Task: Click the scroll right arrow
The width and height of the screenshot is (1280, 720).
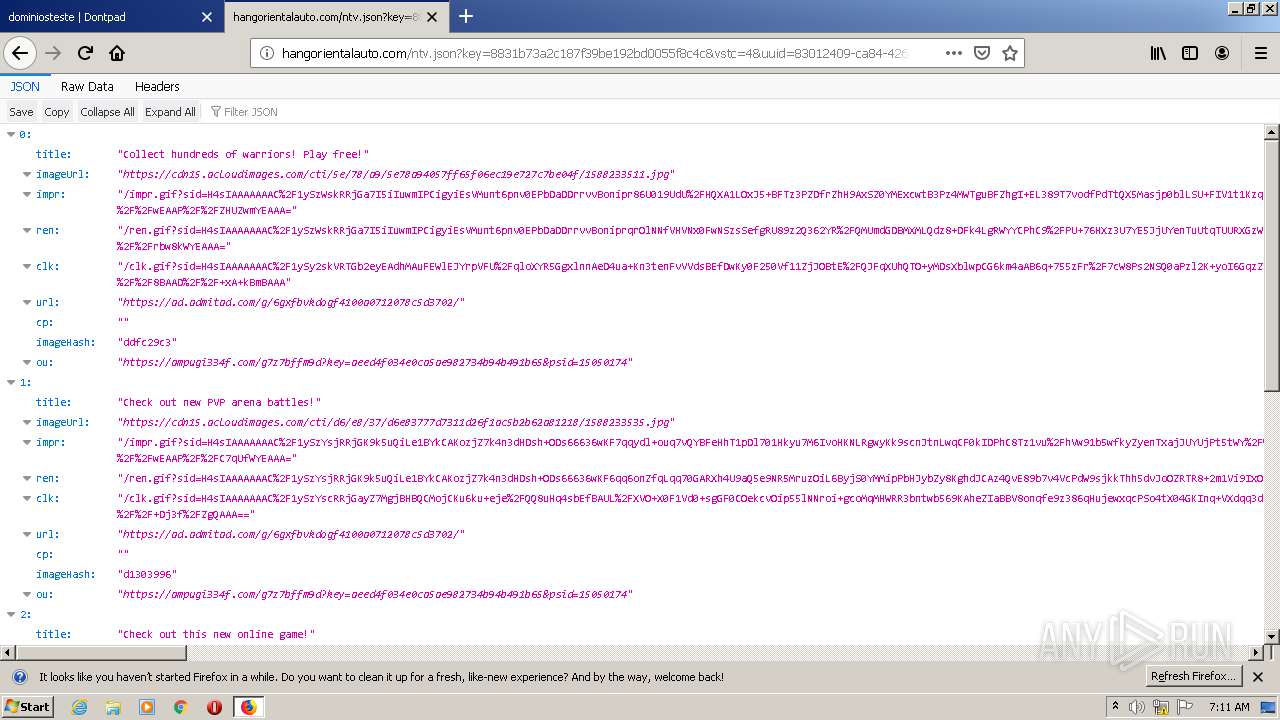Action: (x=1257, y=652)
